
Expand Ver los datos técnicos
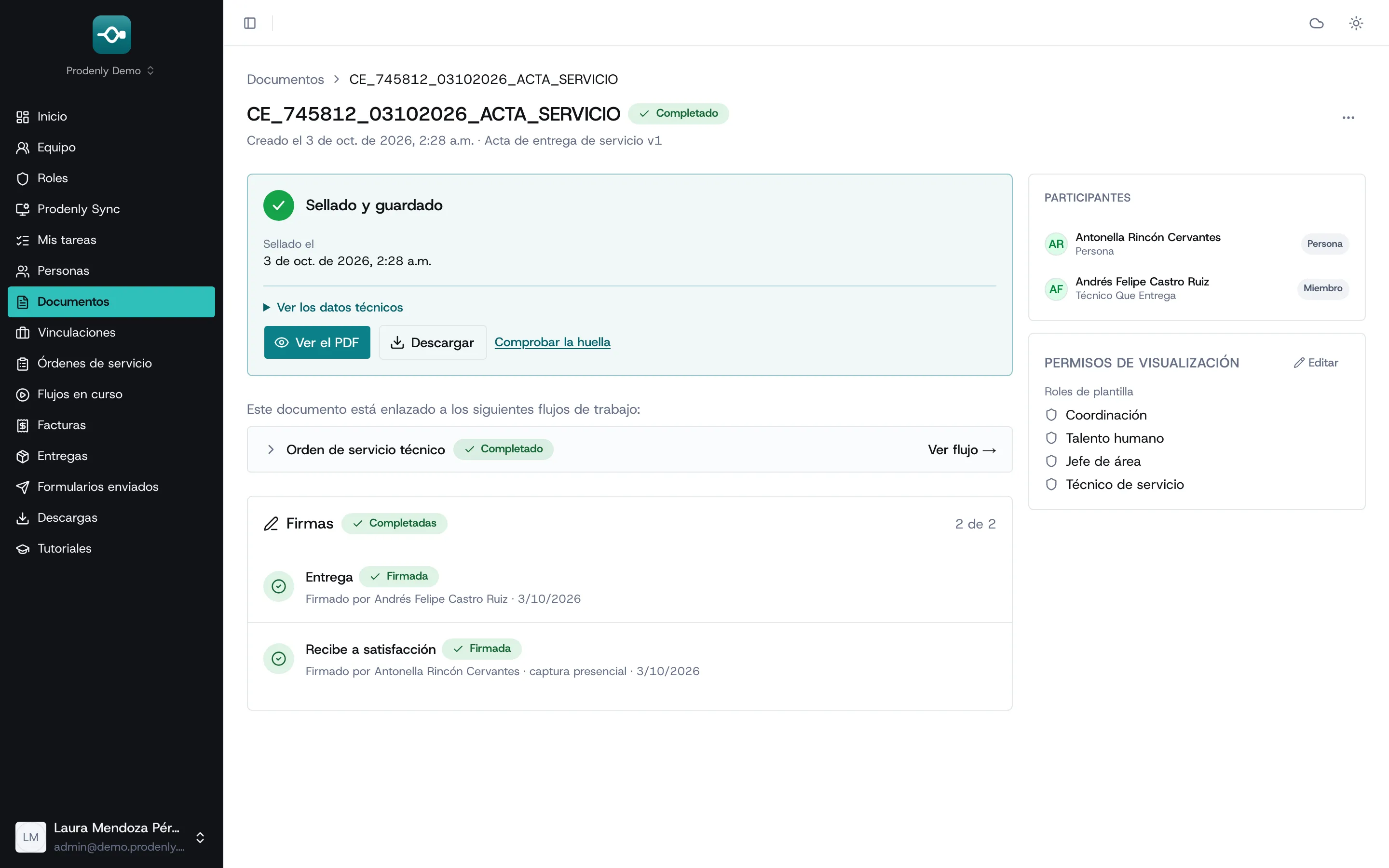333,308
